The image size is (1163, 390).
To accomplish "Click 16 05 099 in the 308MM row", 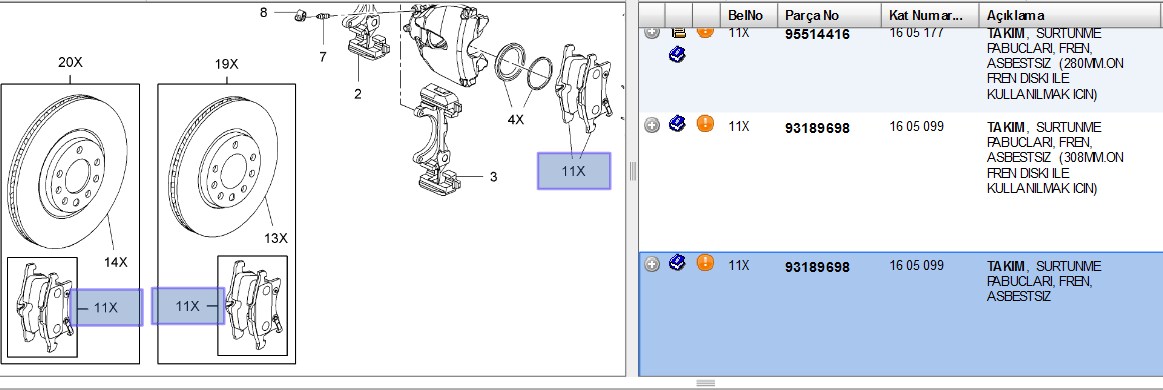I will click(917, 126).
